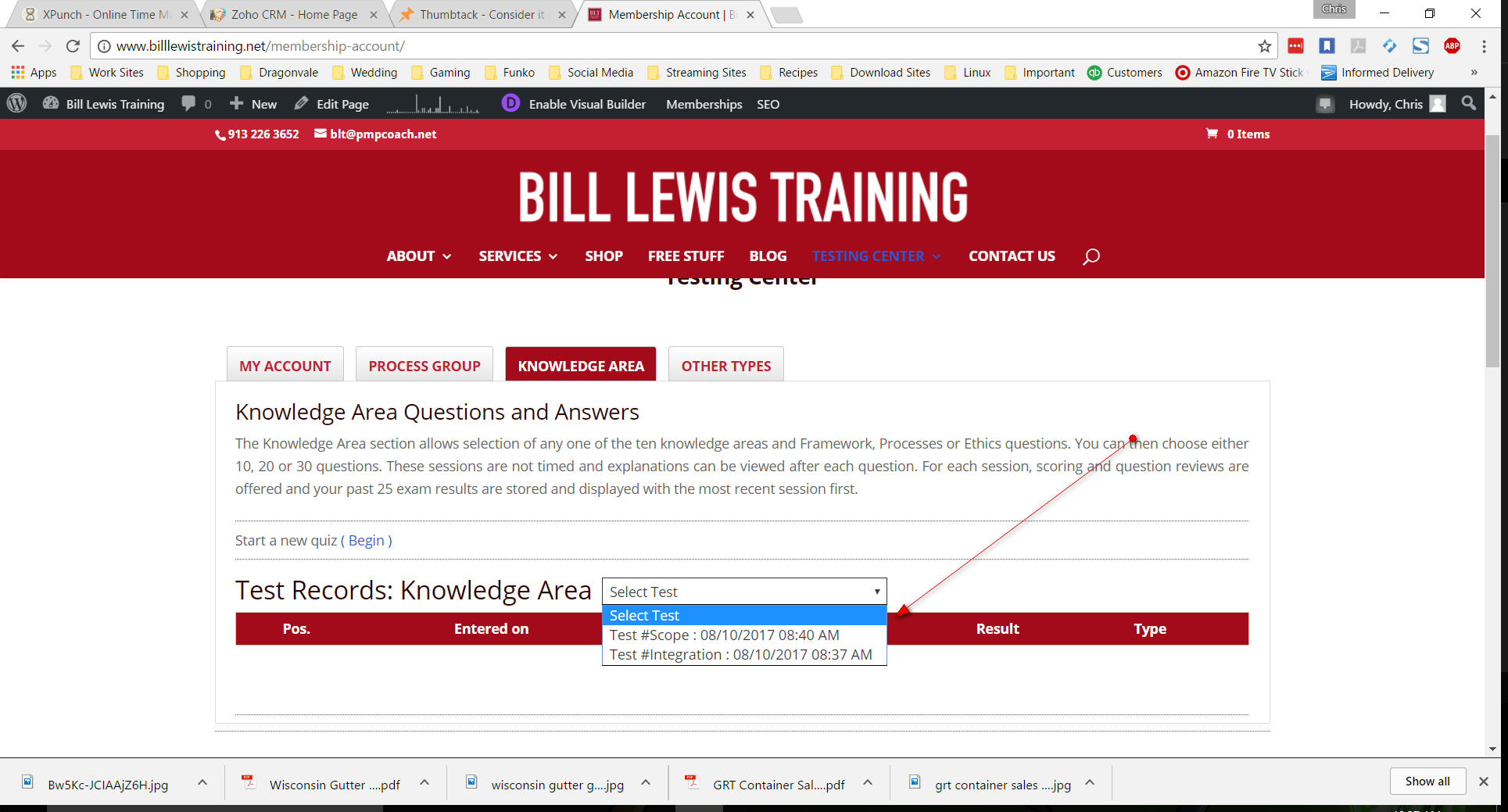The width and height of the screenshot is (1508, 812).
Task: Go to the SHOP menu item
Action: [604, 256]
